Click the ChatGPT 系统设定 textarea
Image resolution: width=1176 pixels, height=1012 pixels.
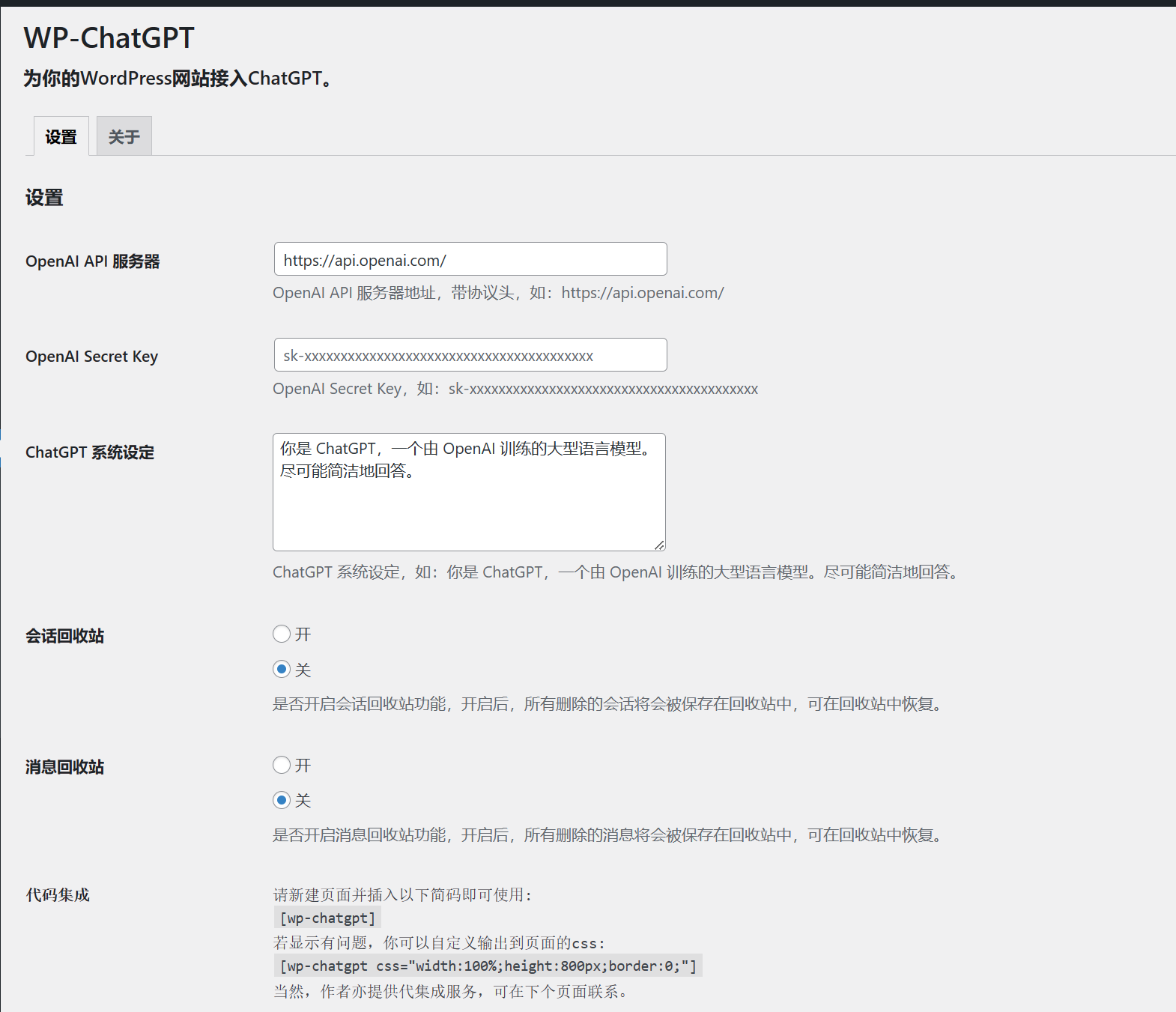pyautogui.click(x=469, y=492)
